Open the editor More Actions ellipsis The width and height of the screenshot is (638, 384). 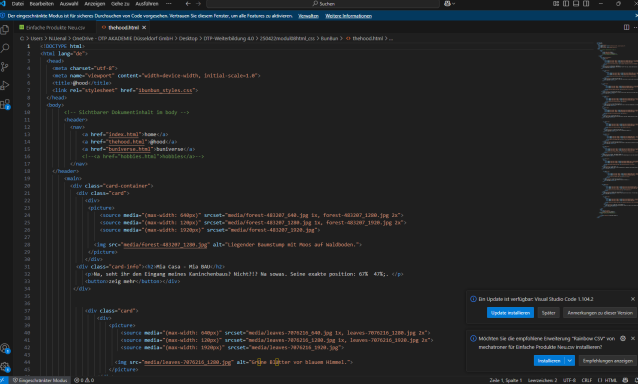[x=635, y=27]
